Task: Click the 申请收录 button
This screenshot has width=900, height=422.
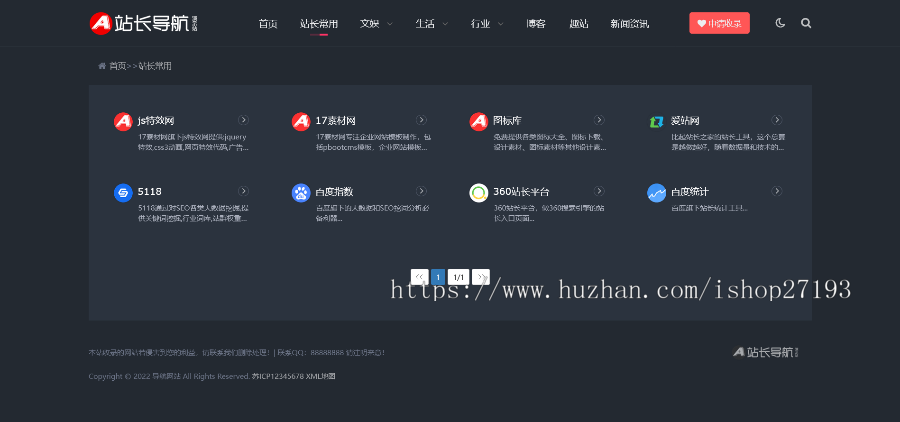Action: point(719,24)
